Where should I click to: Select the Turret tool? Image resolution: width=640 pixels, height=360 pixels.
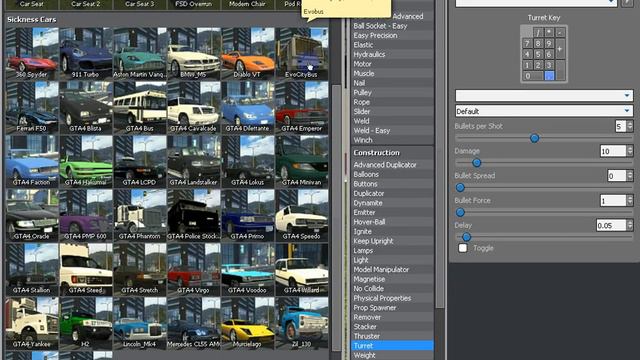tap(392, 346)
